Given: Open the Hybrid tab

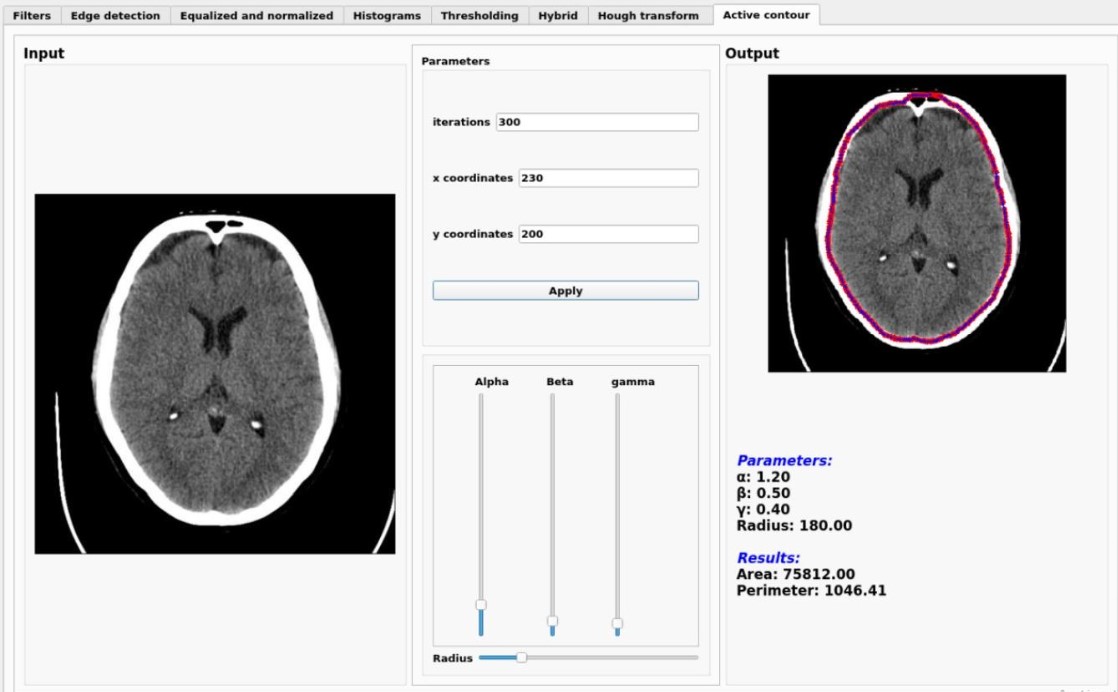Looking at the screenshot, I should [556, 15].
